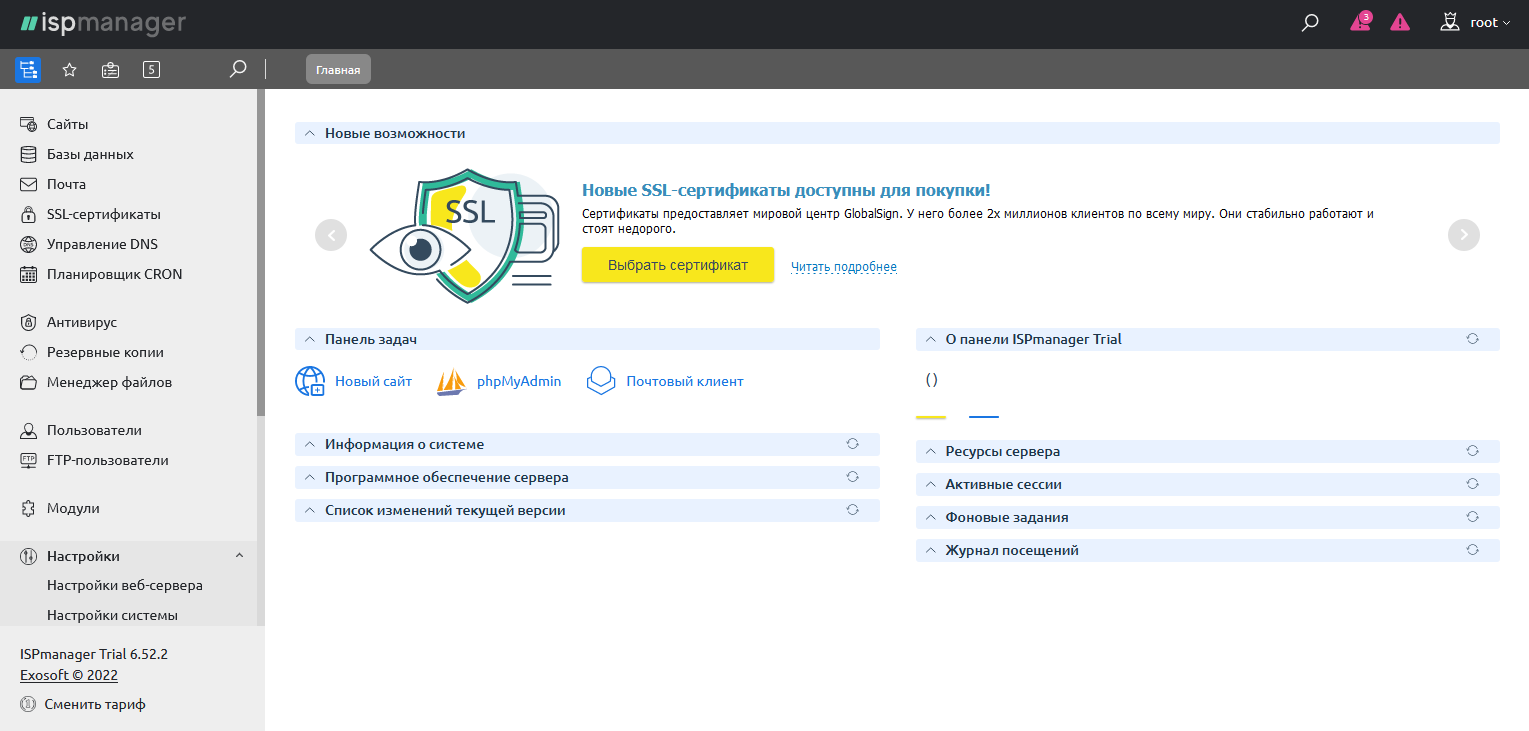Refresh the Ресурсы сервера block
Screen dimensions: 1529x731
tap(1473, 451)
